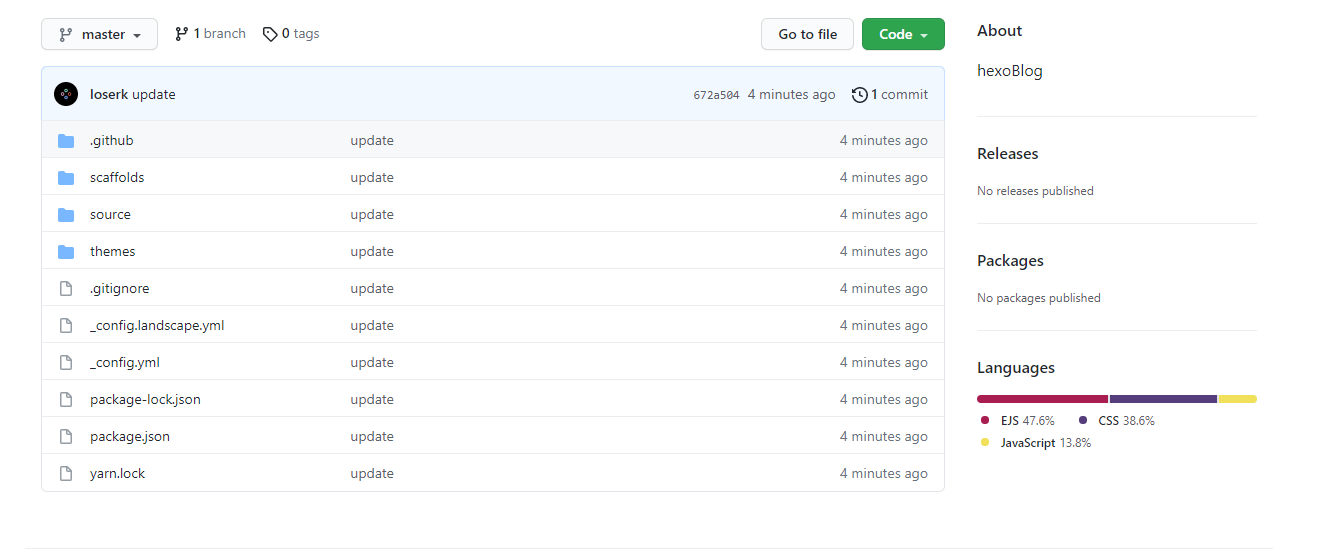The image size is (1325, 553).
Task: Open the package.json file
Action: click(130, 437)
